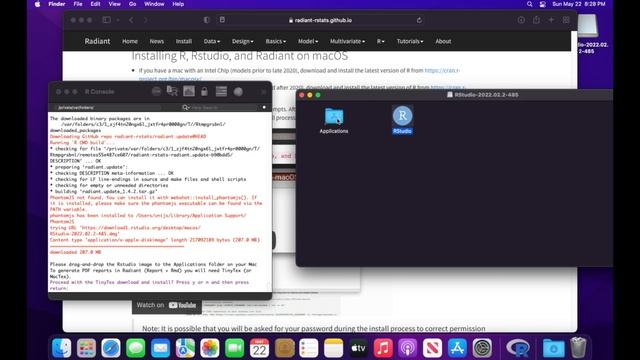
Task: Click the Safari reader view icon
Action: pos(222,20)
